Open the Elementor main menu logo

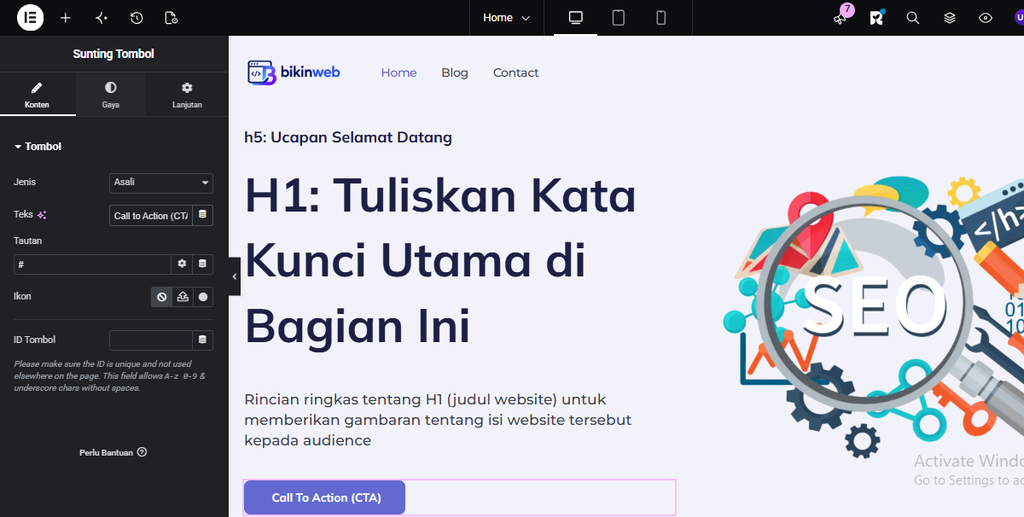click(30, 18)
